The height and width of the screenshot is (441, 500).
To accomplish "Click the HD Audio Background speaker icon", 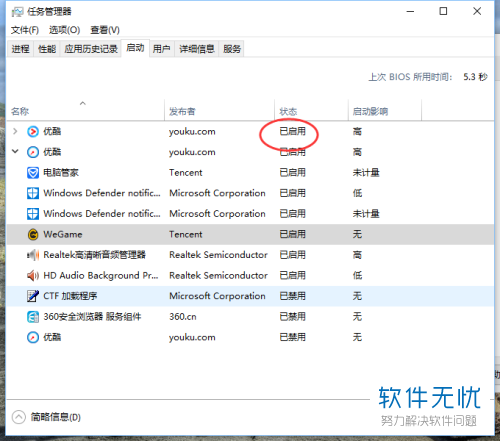I will tap(33, 276).
